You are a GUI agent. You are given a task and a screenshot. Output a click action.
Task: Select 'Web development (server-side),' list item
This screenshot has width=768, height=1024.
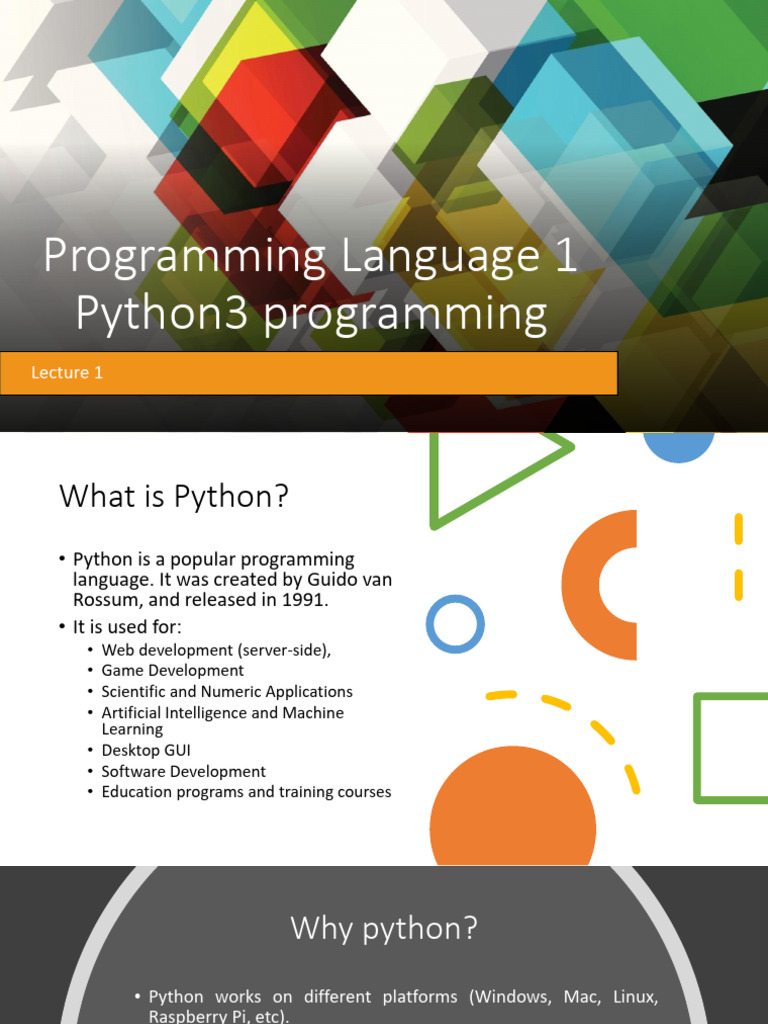[x=216, y=650]
